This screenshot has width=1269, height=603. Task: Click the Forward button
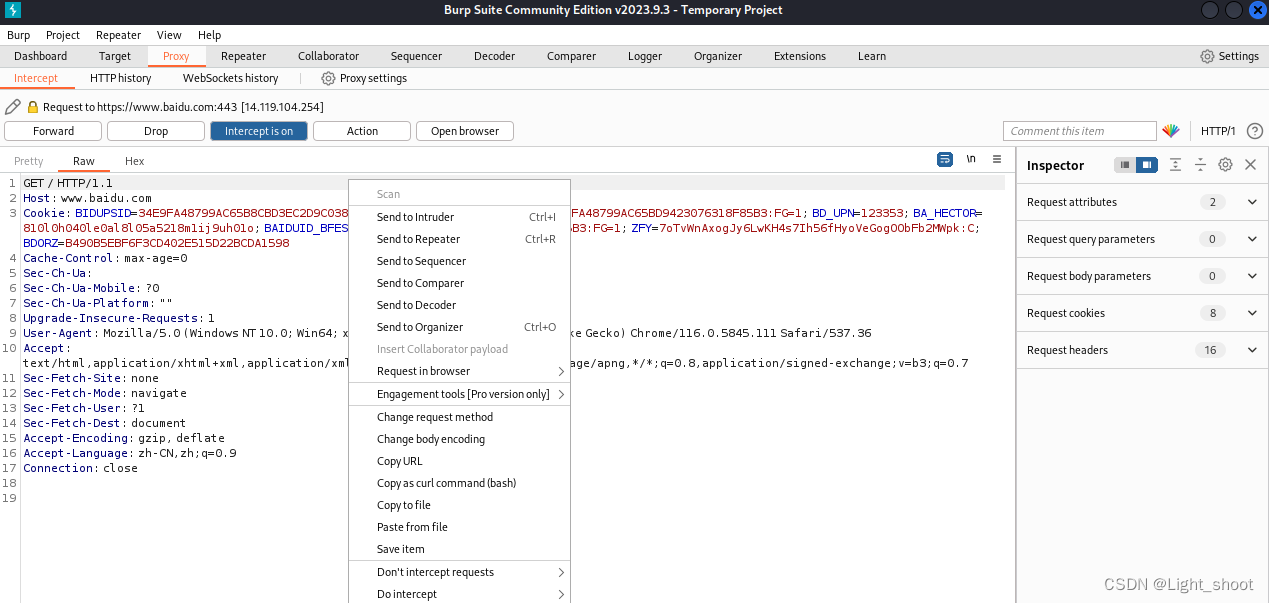pos(53,131)
